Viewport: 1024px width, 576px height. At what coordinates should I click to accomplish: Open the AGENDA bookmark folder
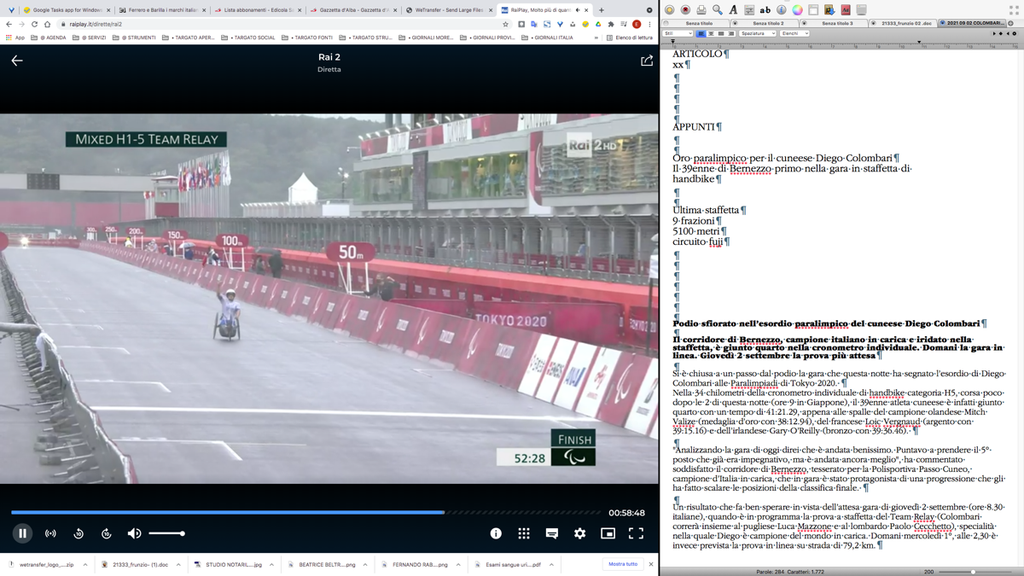tap(53, 37)
